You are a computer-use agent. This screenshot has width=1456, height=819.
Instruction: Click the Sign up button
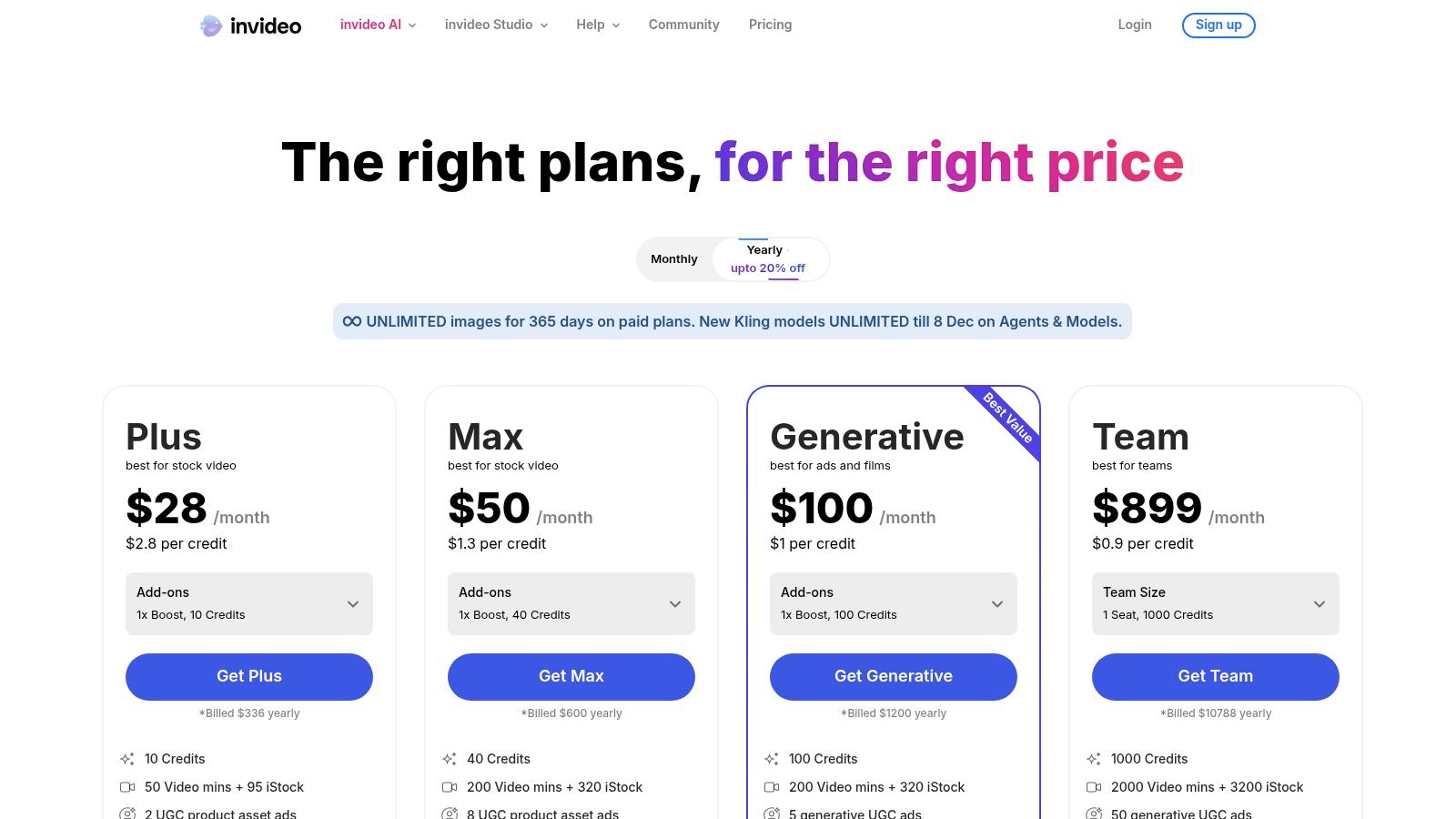click(x=1218, y=25)
